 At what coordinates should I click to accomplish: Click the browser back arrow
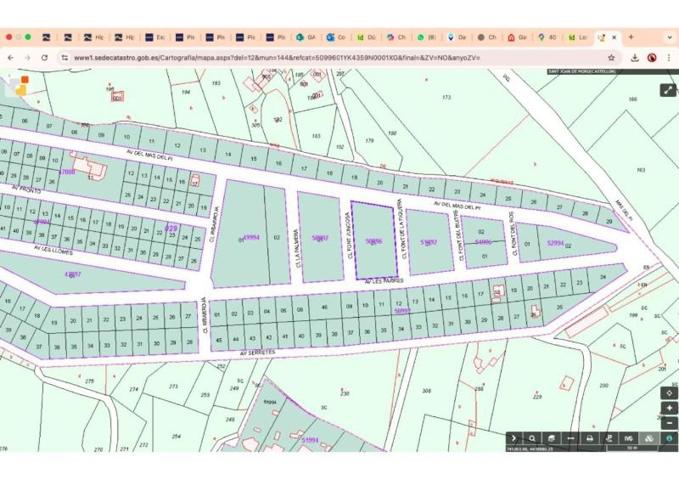(x=11, y=58)
